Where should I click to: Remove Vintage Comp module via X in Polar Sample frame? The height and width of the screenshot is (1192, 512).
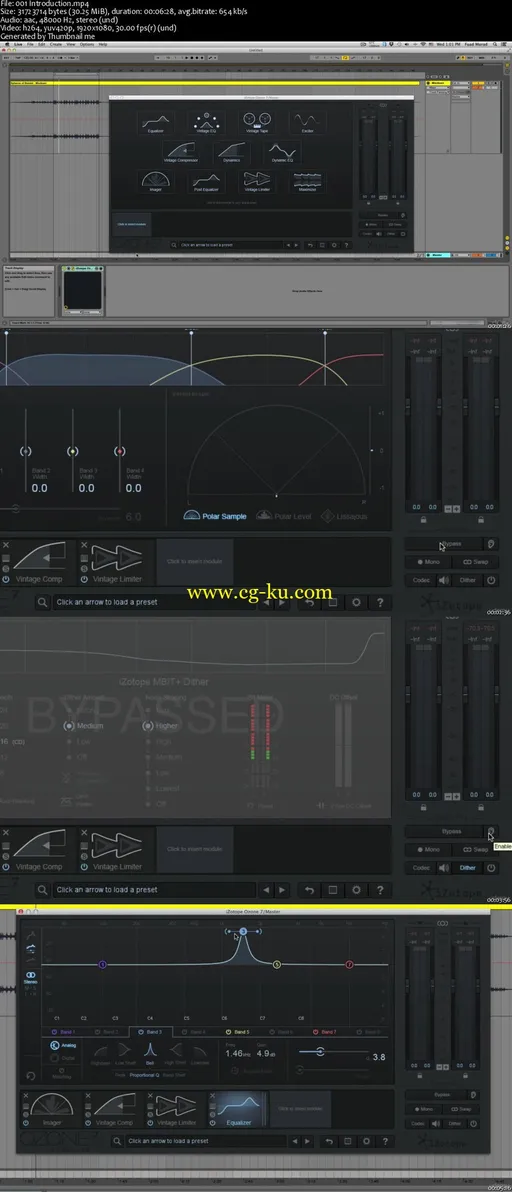[5, 545]
